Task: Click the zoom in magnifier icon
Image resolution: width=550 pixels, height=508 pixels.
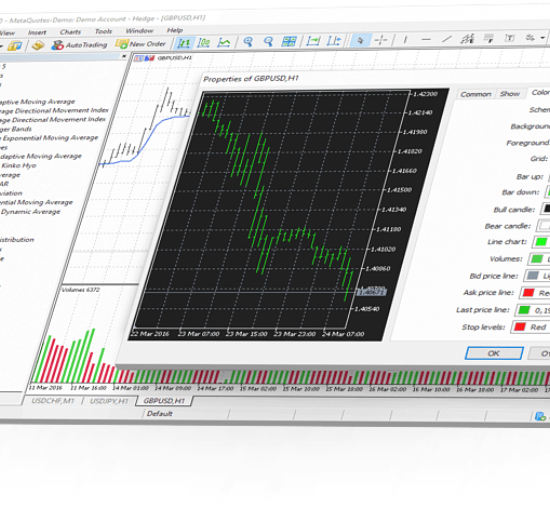Action: (248, 42)
